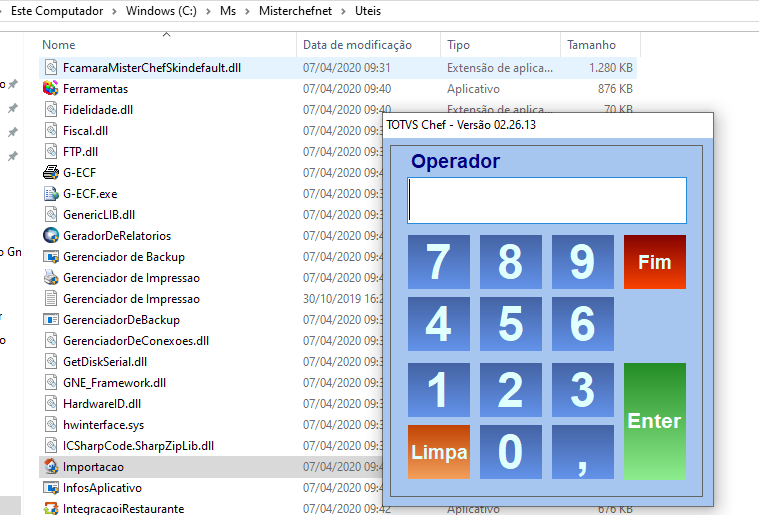Screen dimensions: 759x515
Task: Select the Importacao application icon
Action: tap(51, 467)
